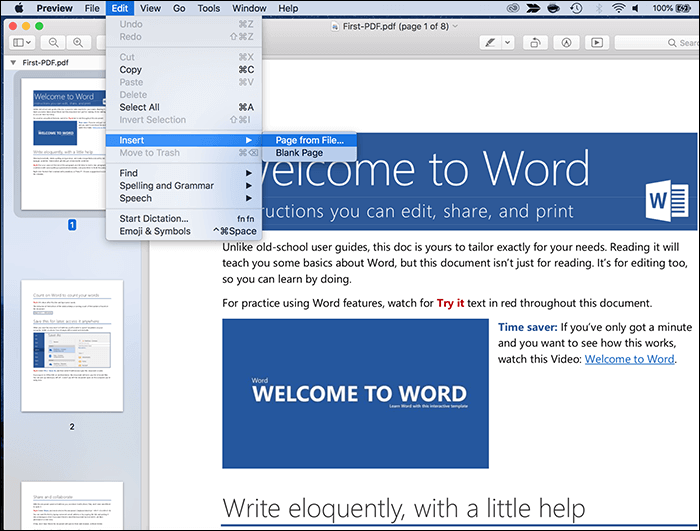Click the rotate page icon
The width and height of the screenshot is (700, 531).
tap(536, 43)
